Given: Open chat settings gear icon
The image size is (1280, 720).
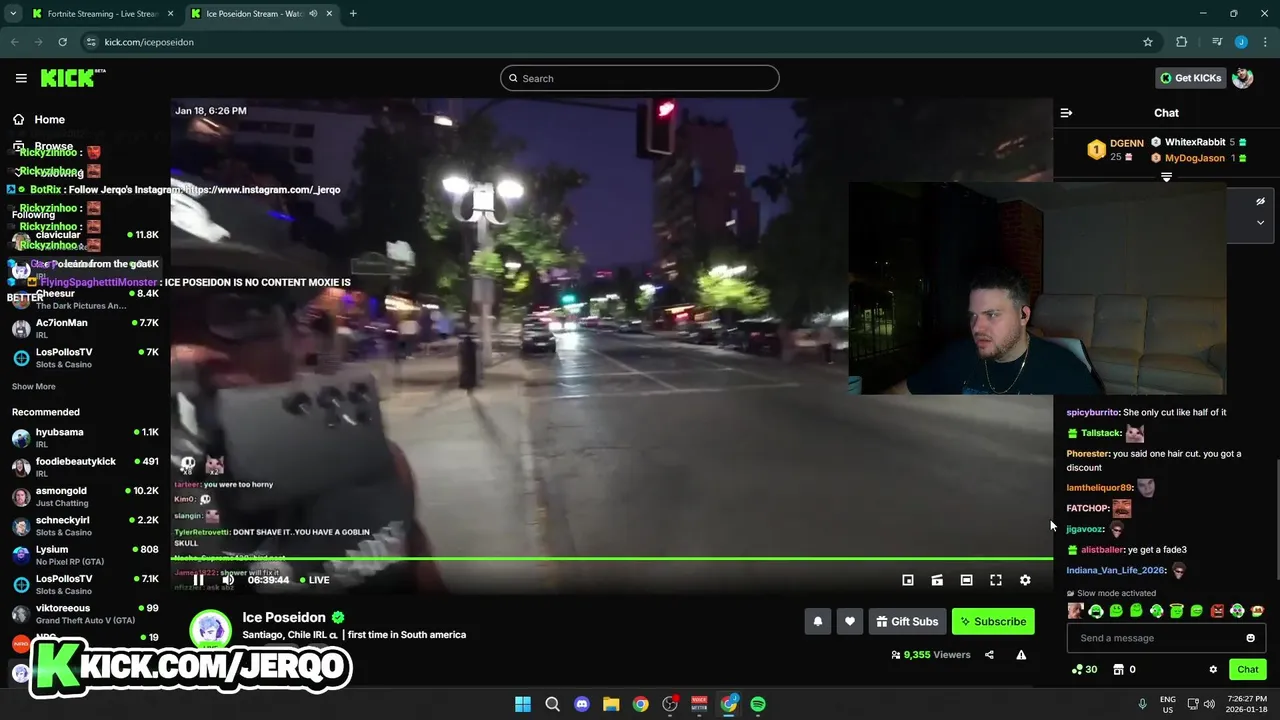Looking at the screenshot, I should (x=1213, y=669).
